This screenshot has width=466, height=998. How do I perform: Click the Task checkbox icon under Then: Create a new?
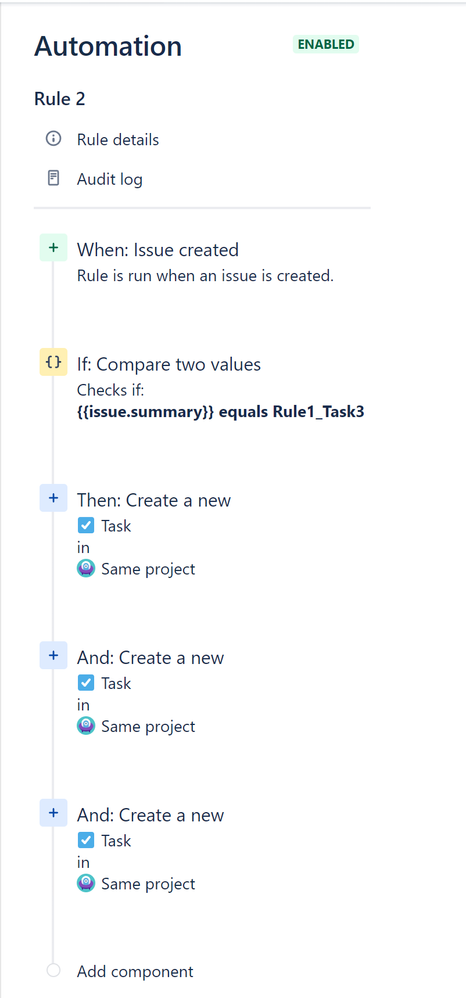pos(86,526)
